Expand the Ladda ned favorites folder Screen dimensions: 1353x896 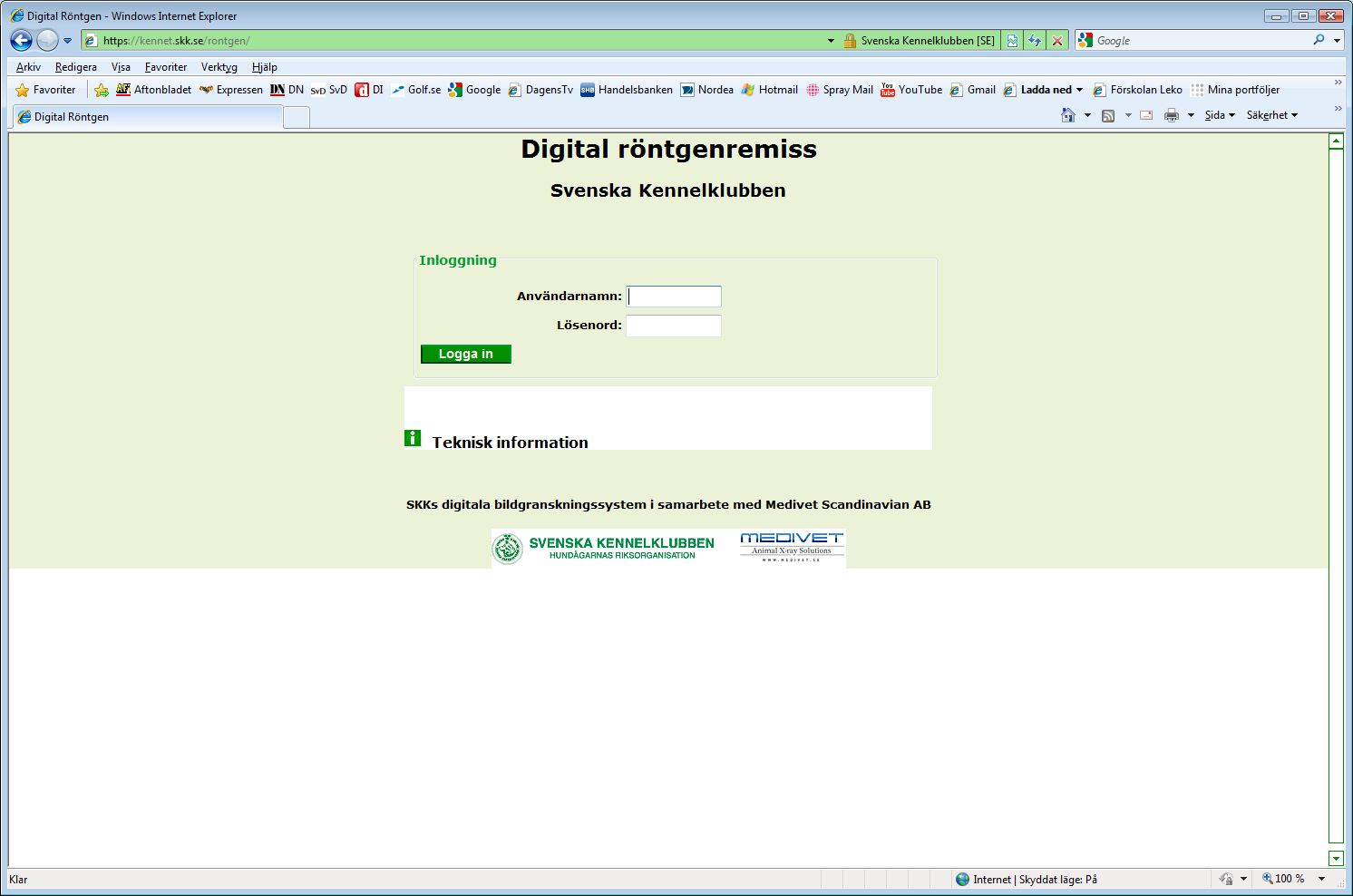[1044, 90]
